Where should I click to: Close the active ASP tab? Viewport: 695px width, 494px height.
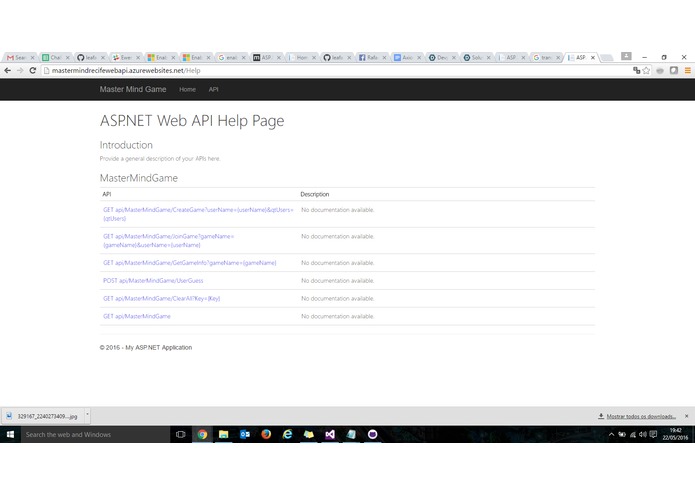[x=593, y=58]
